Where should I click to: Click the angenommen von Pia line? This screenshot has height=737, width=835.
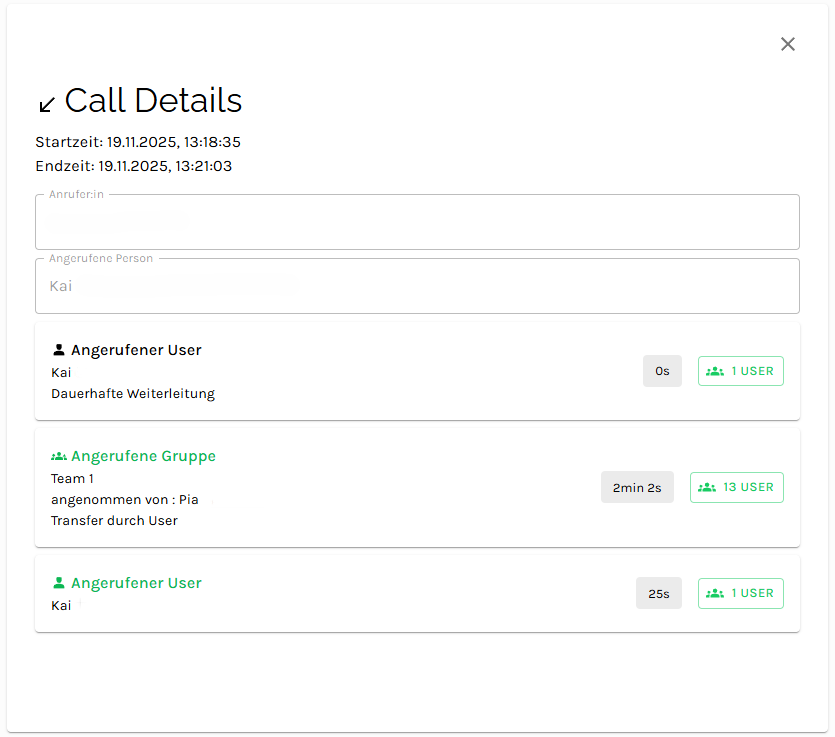coord(125,499)
